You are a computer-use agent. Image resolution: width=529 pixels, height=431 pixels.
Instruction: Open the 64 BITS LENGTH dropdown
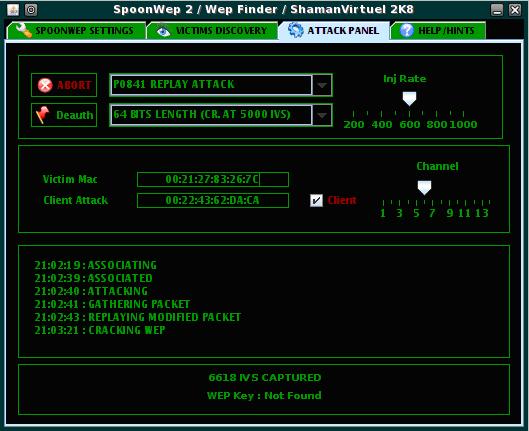(221, 115)
